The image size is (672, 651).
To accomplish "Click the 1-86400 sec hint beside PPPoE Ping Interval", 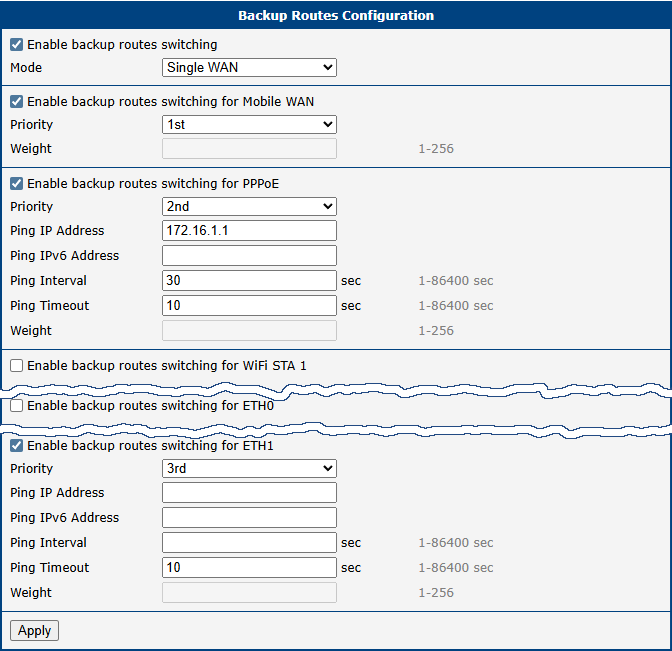I will point(456,281).
